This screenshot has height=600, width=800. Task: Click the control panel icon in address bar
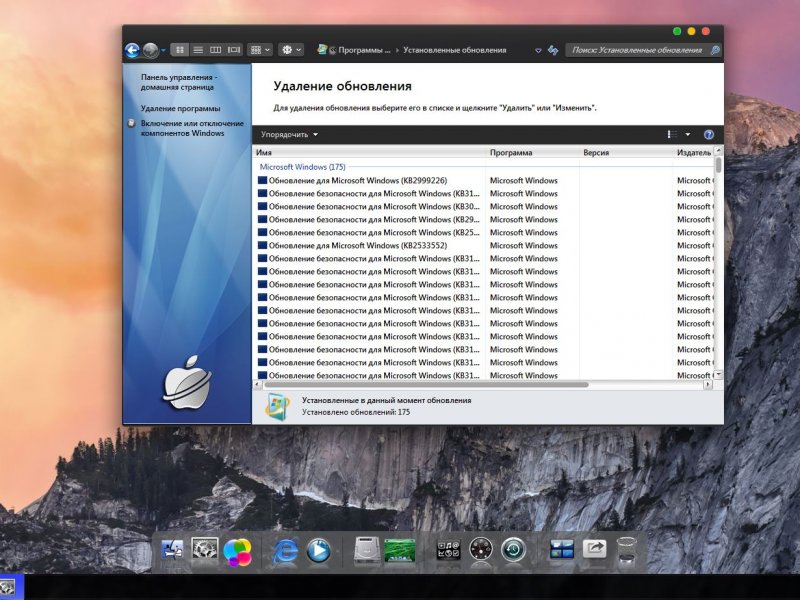tap(322, 49)
